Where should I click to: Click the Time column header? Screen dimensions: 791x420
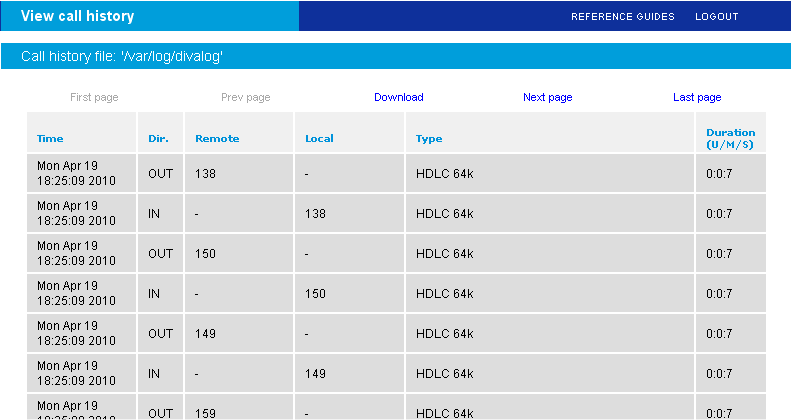pos(50,139)
